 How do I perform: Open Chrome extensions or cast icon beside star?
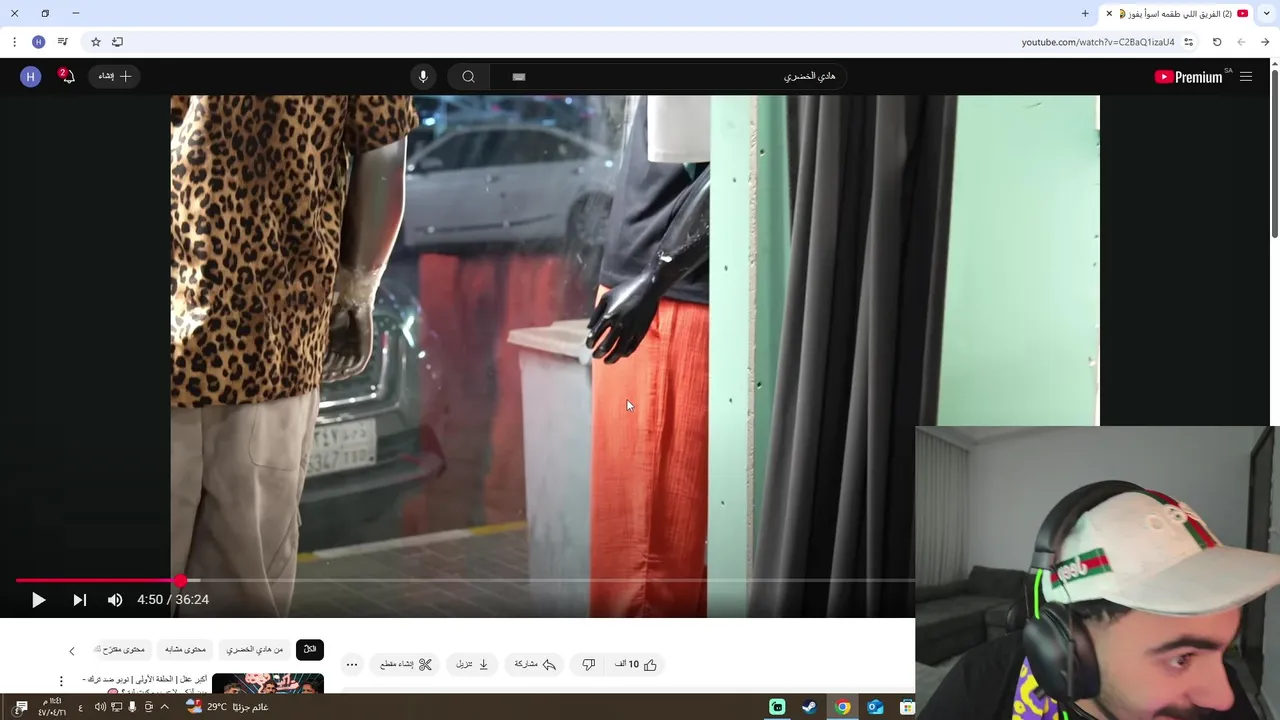(x=117, y=42)
